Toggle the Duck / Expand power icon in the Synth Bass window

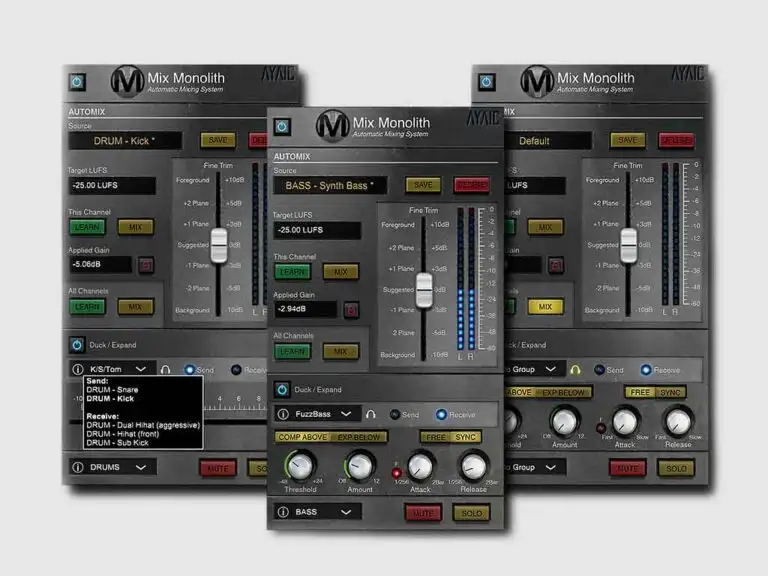tap(282, 389)
